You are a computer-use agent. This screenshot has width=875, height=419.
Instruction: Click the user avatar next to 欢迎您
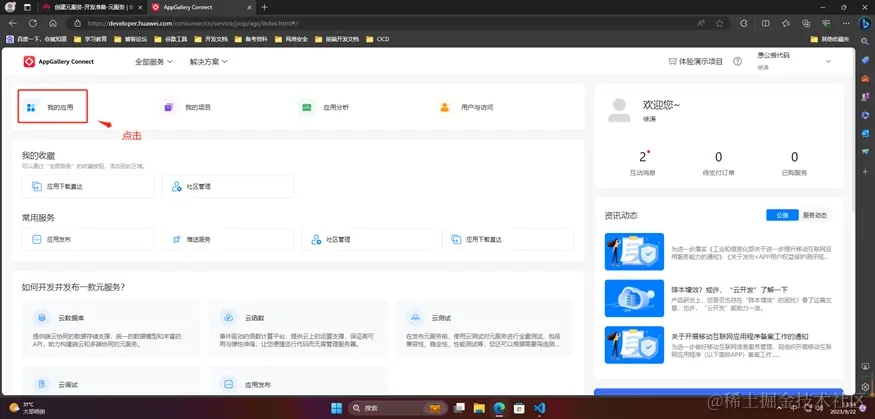(619, 110)
